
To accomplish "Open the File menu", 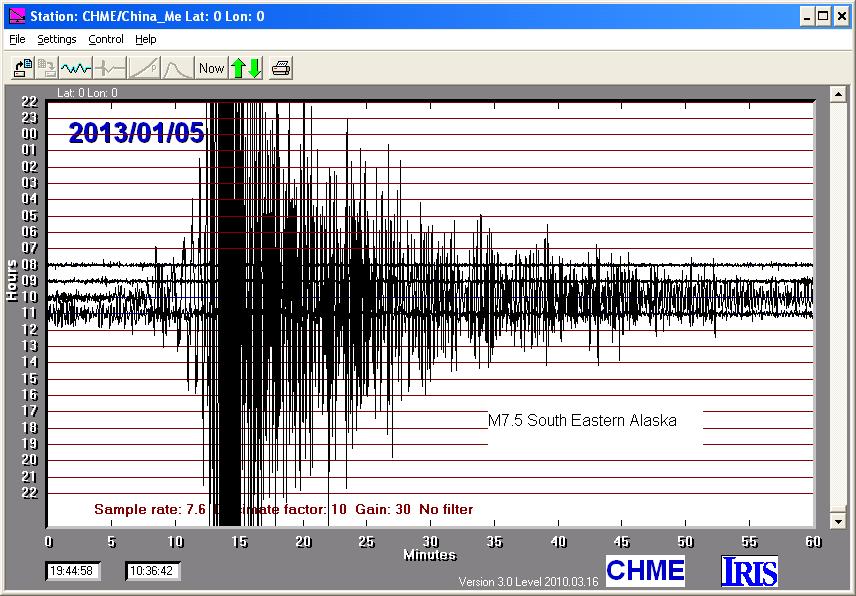I will tap(17, 40).
